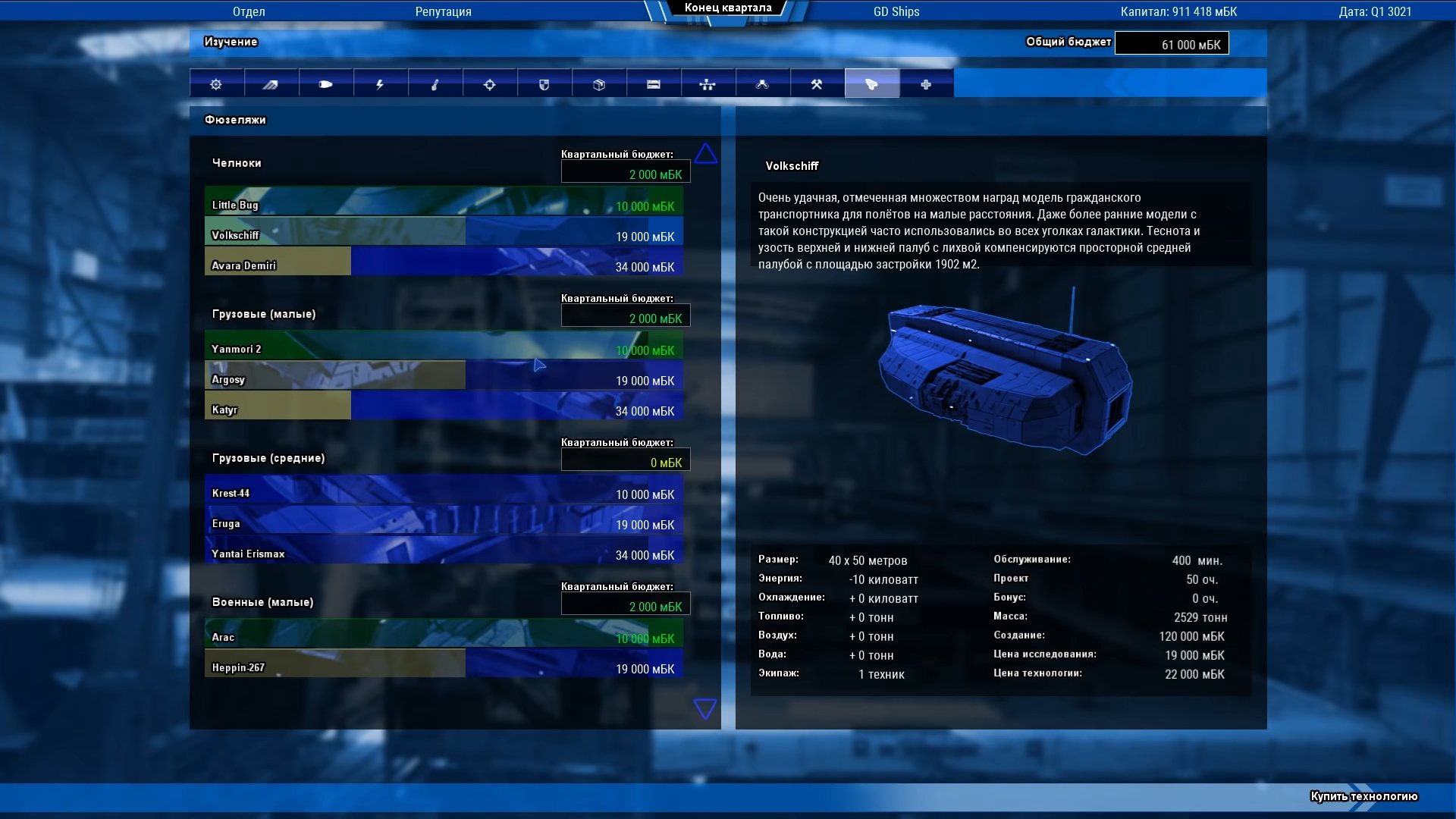The image size is (1456, 819).
Task: Open the Репутация menu
Action: pyautogui.click(x=443, y=11)
